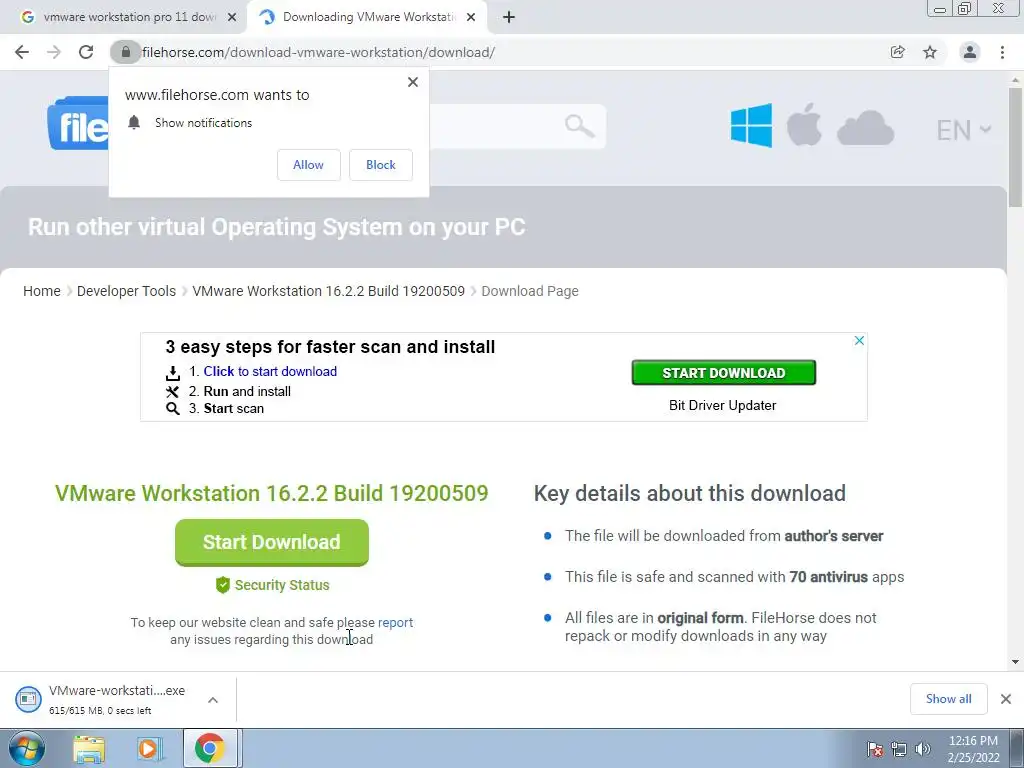This screenshot has height=768, width=1024.
Task: Select the Windows platform icon
Action: point(751,125)
